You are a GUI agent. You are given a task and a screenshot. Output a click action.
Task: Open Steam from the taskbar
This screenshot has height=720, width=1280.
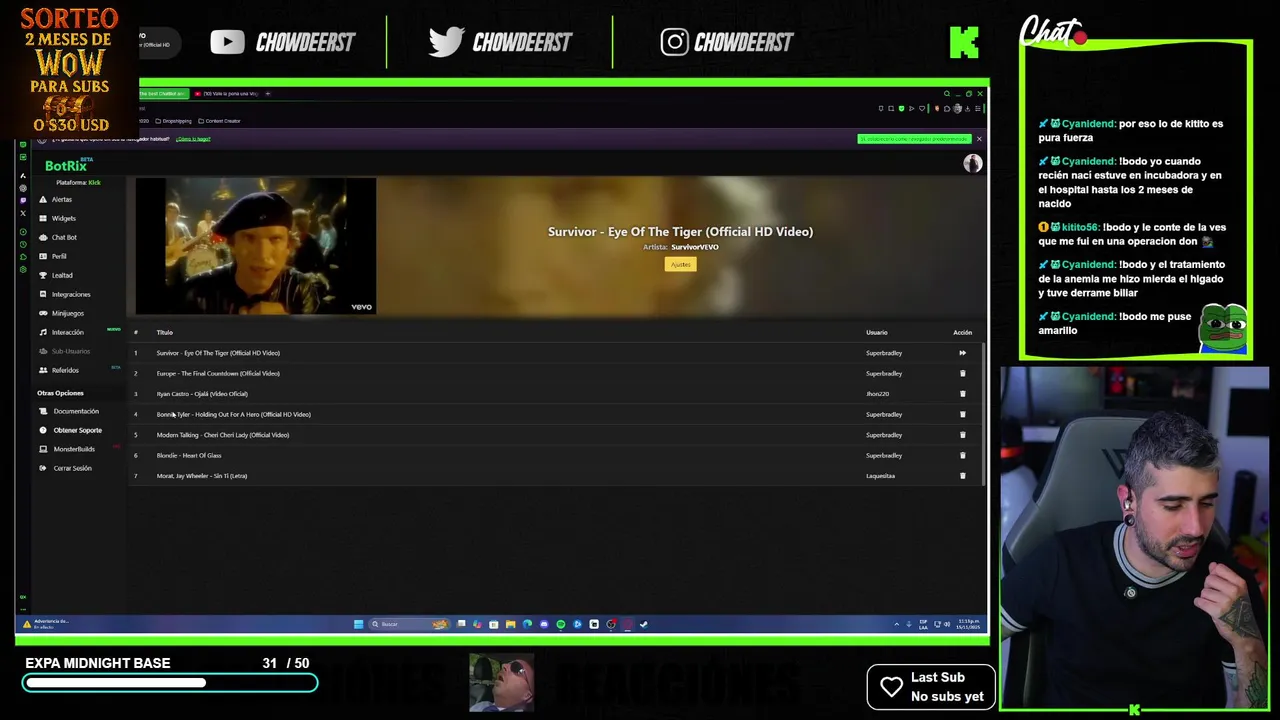click(x=643, y=624)
